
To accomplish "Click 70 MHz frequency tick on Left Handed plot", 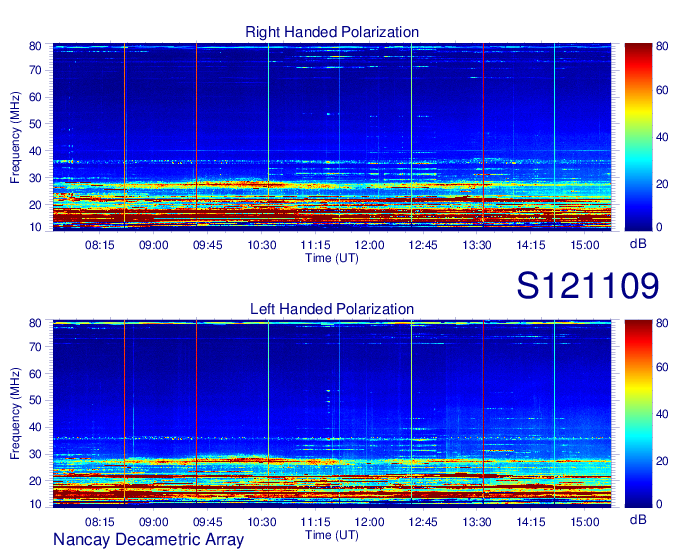I will pos(35,346).
